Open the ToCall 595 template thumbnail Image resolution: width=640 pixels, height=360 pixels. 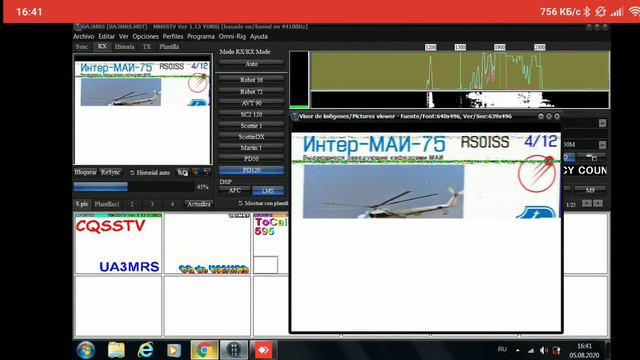click(x=271, y=243)
